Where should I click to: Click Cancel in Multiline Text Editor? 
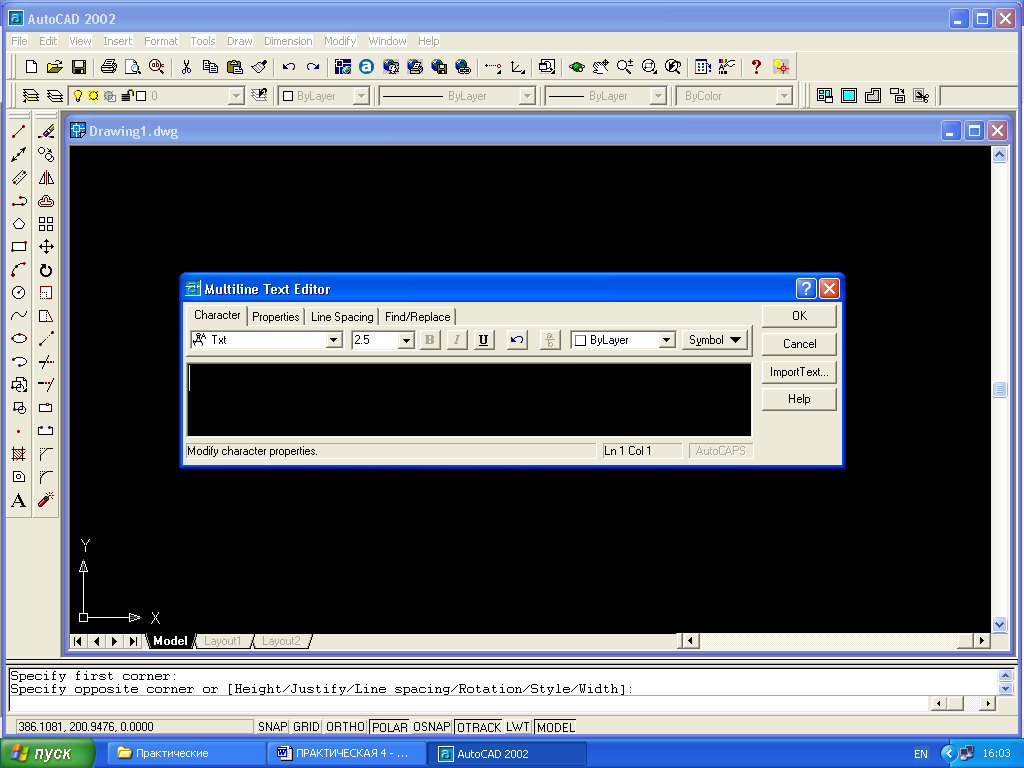point(799,344)
